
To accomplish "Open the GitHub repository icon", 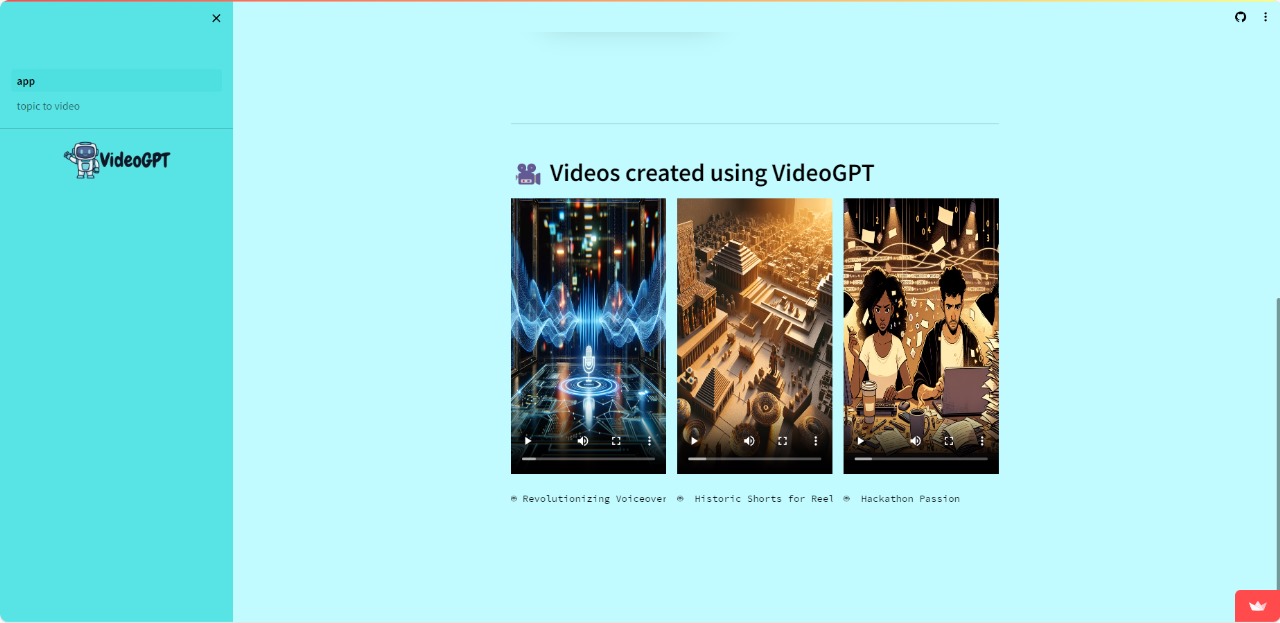I will 1240,17.
